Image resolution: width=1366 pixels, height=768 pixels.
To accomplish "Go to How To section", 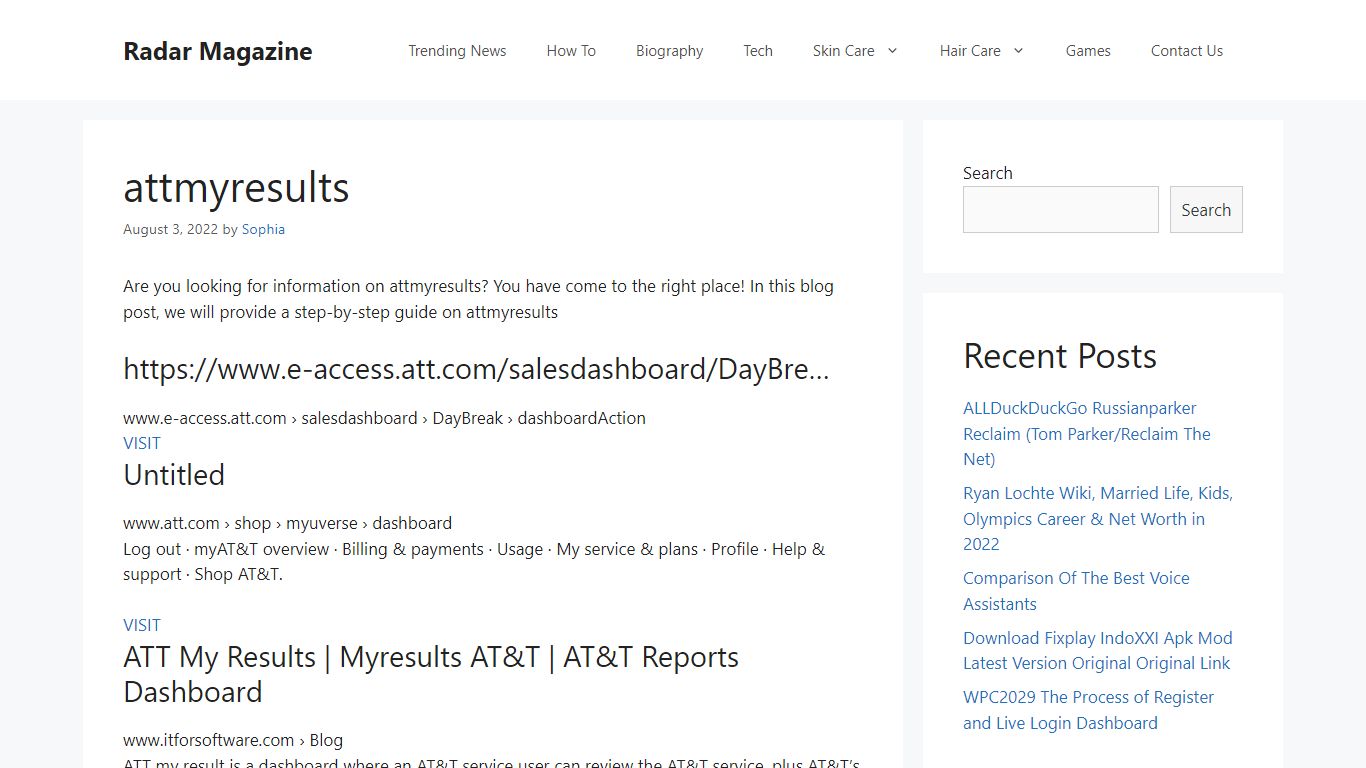I will pos(571,51).
